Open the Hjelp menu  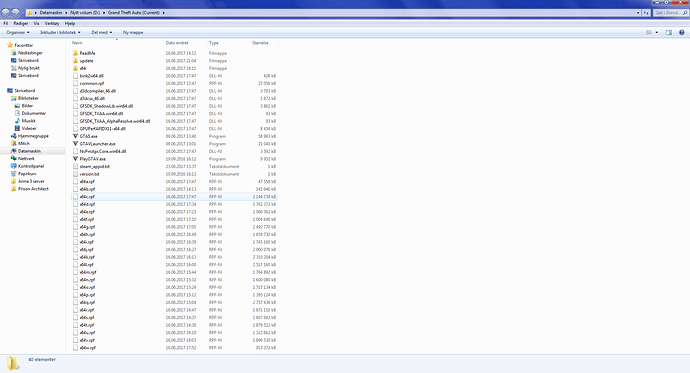pyautogui.click(x=70, y=23)
